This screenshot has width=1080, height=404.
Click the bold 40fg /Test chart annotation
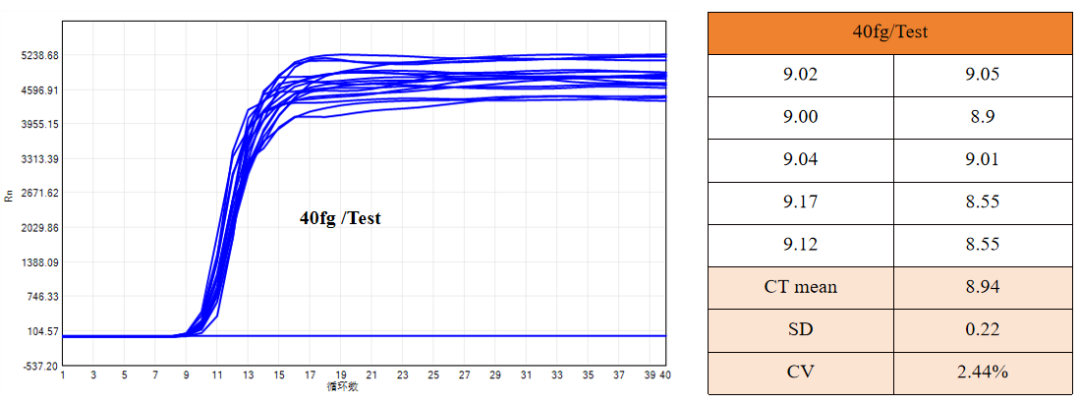coord(340,219)
